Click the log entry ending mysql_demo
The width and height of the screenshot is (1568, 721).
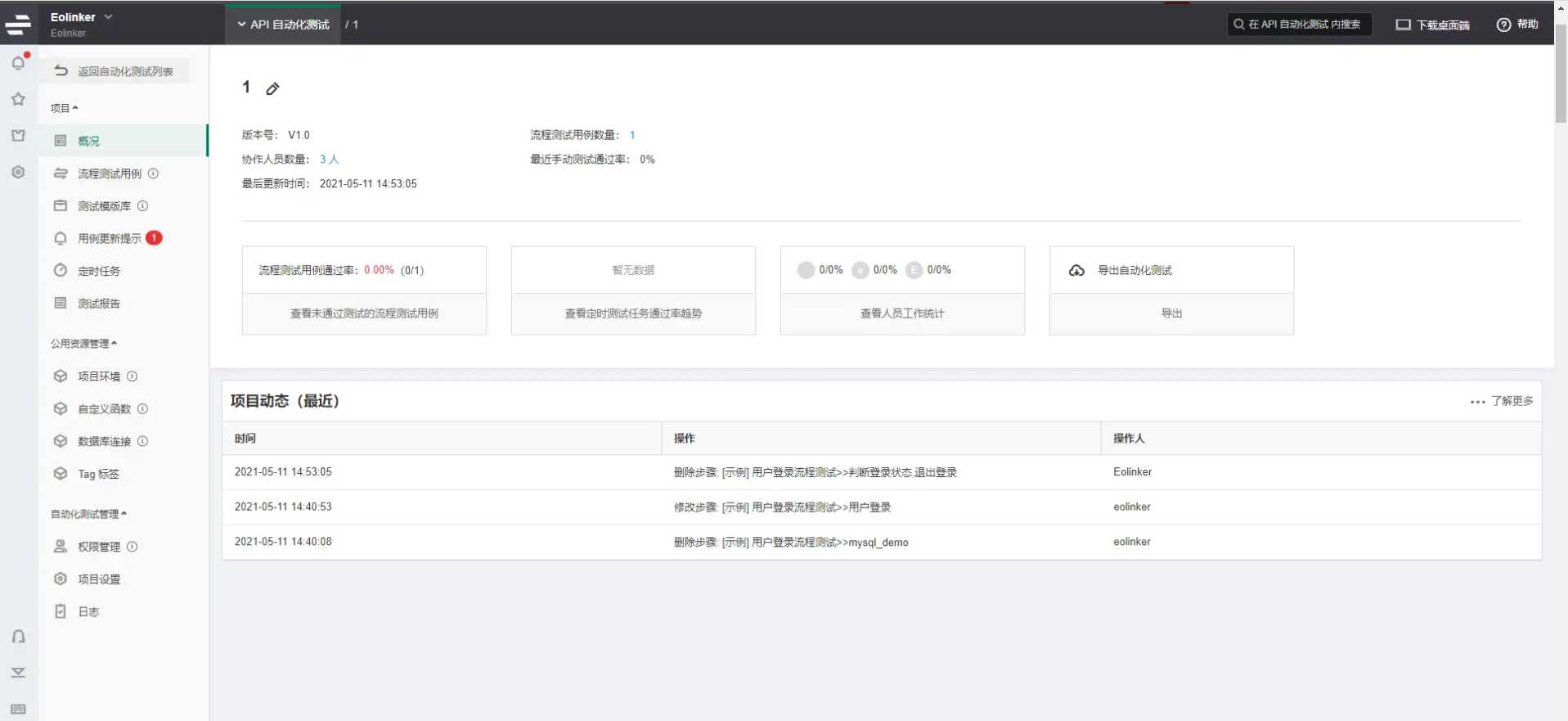click(x=791, y=543)
